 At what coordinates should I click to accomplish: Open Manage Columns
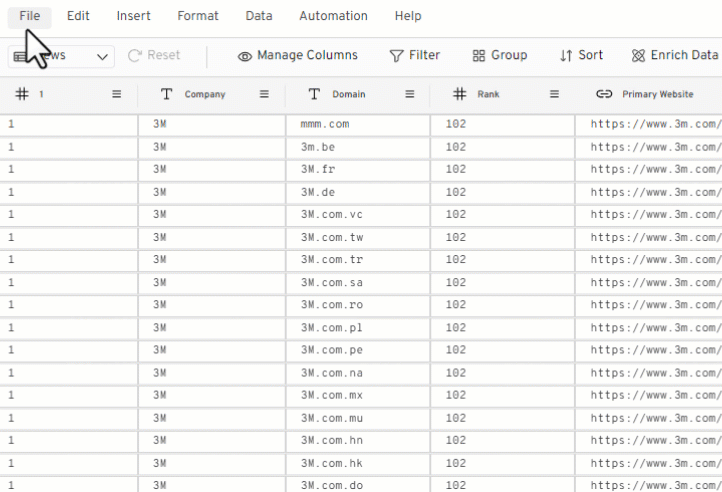(297, 55)
